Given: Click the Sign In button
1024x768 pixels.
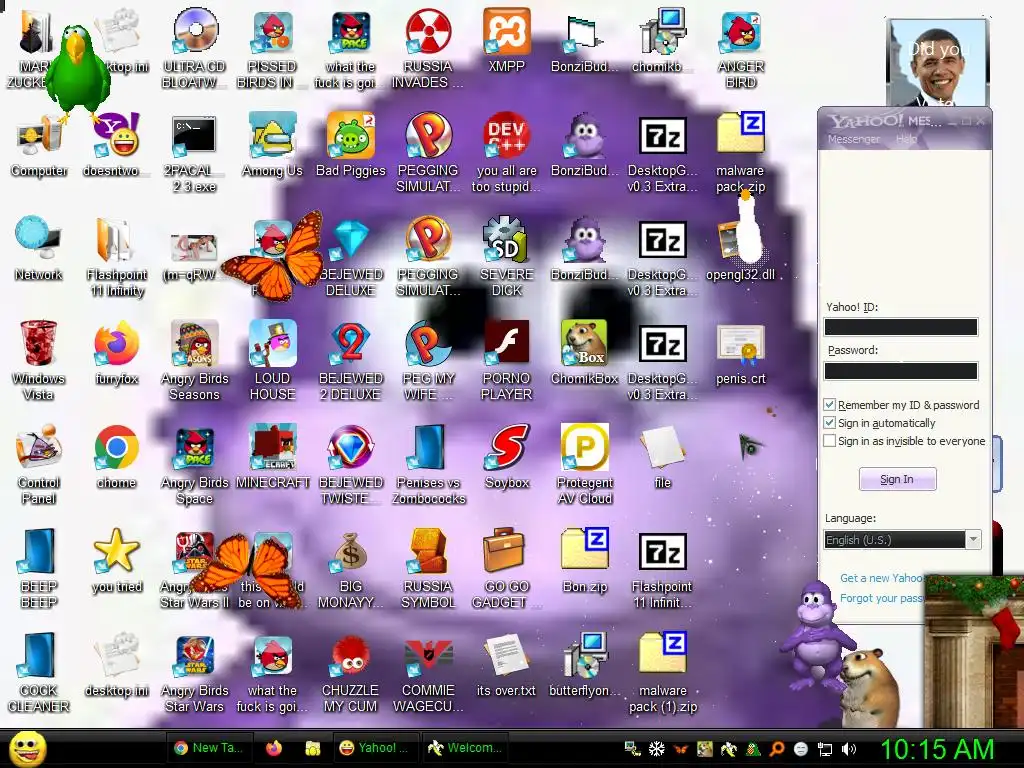Looking at the screenshot, I should (897, 479).
